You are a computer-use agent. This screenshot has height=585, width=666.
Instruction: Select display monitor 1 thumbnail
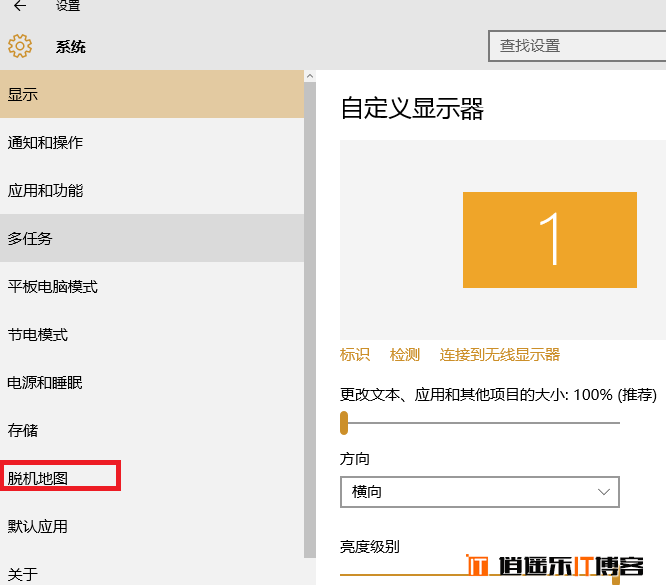coord(550,240)
